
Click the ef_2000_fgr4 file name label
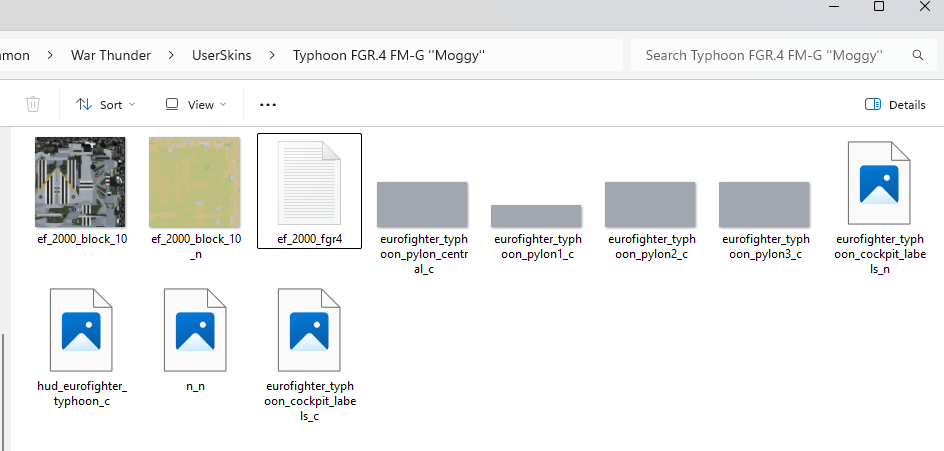tap(309, 239)
